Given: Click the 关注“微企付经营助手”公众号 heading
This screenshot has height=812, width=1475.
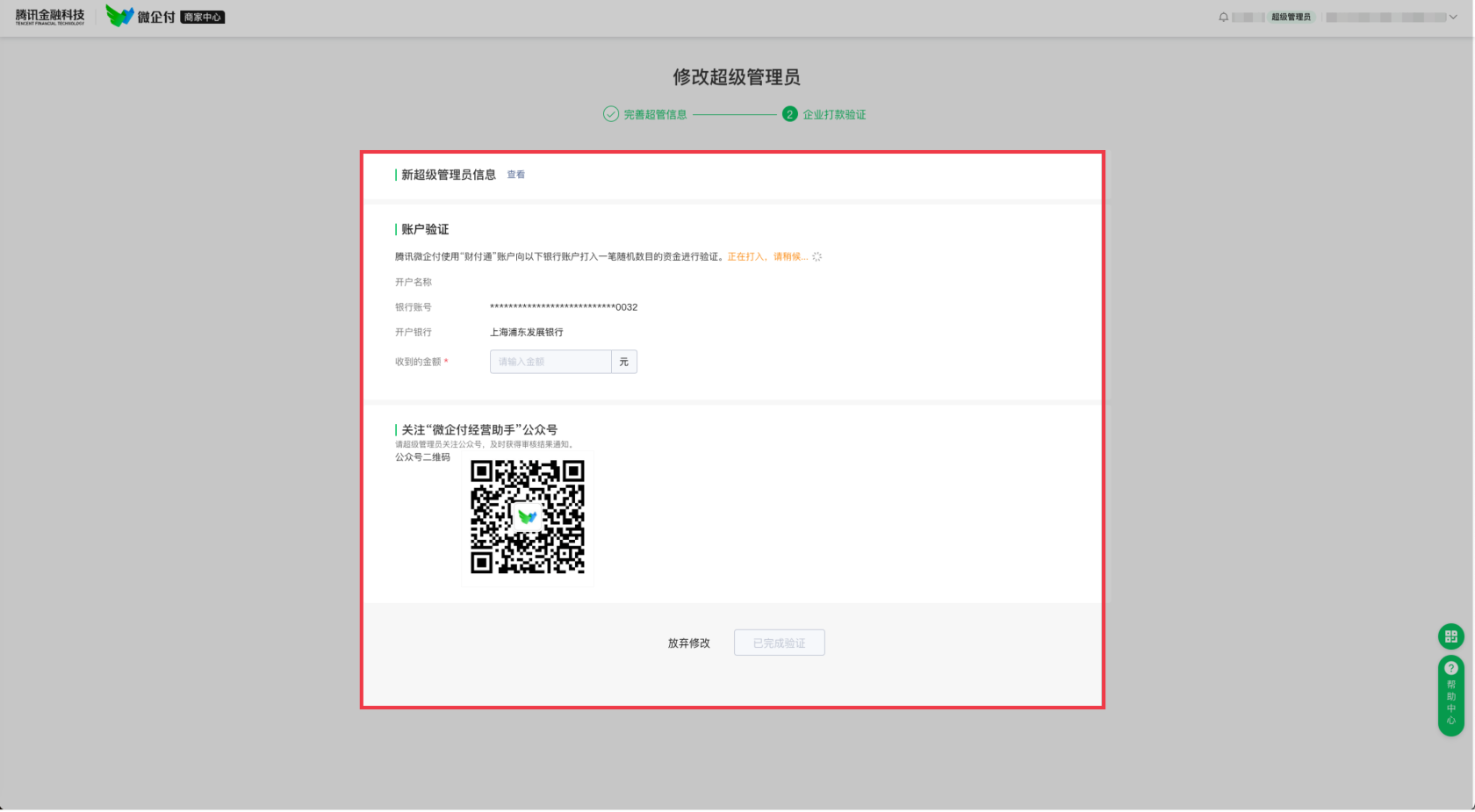Looking at the screenshot, I should pos(479,430).
